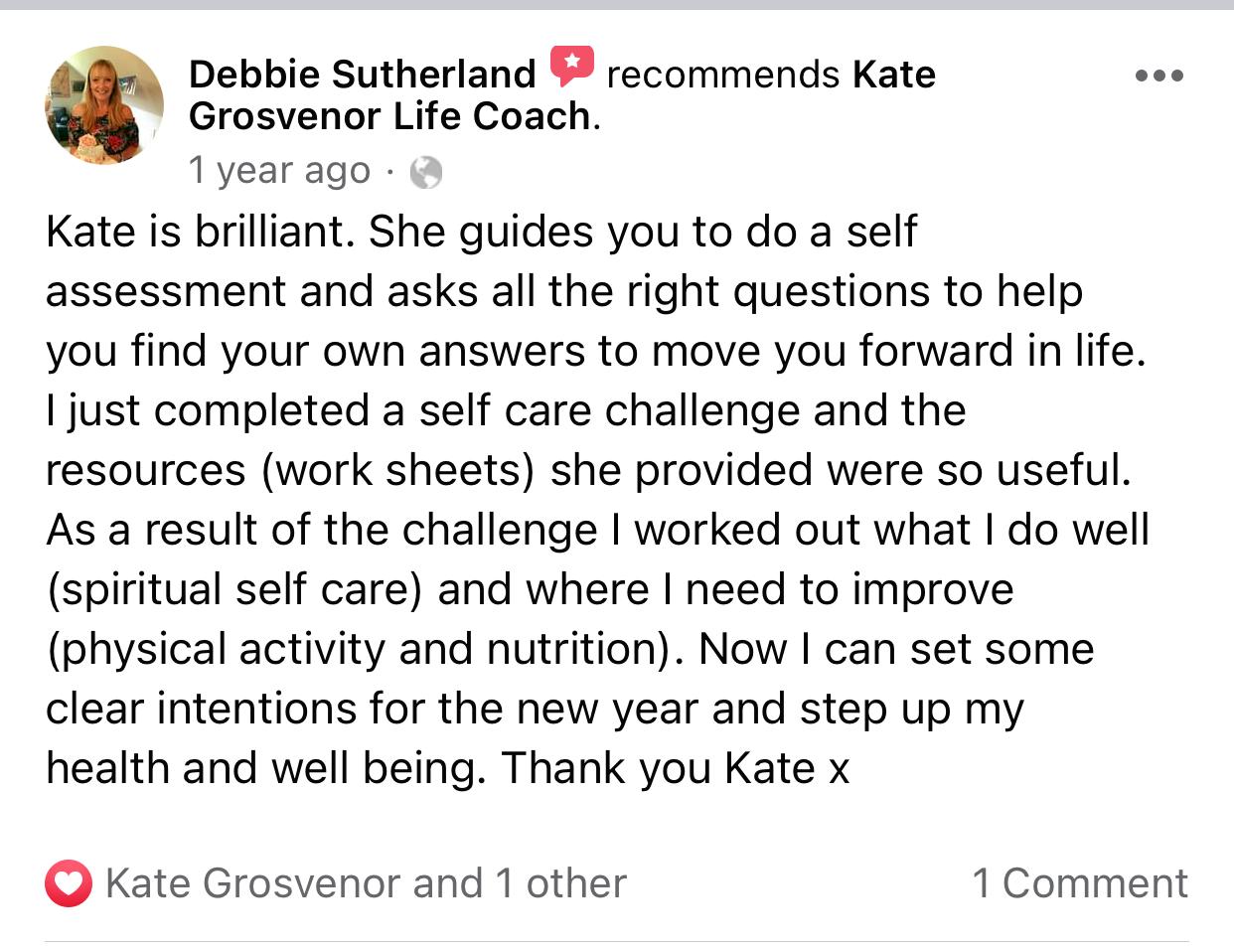
Task: Open Debbie Sutherland's profile name link
Action: coord(362,75)
